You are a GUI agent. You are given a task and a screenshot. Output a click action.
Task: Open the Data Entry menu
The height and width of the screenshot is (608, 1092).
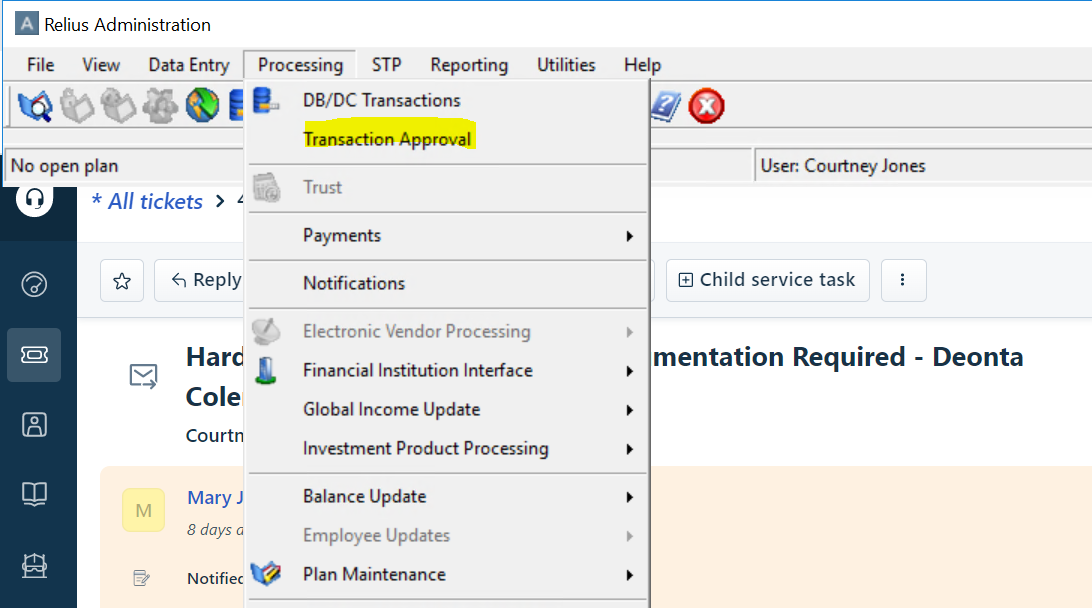189,65
